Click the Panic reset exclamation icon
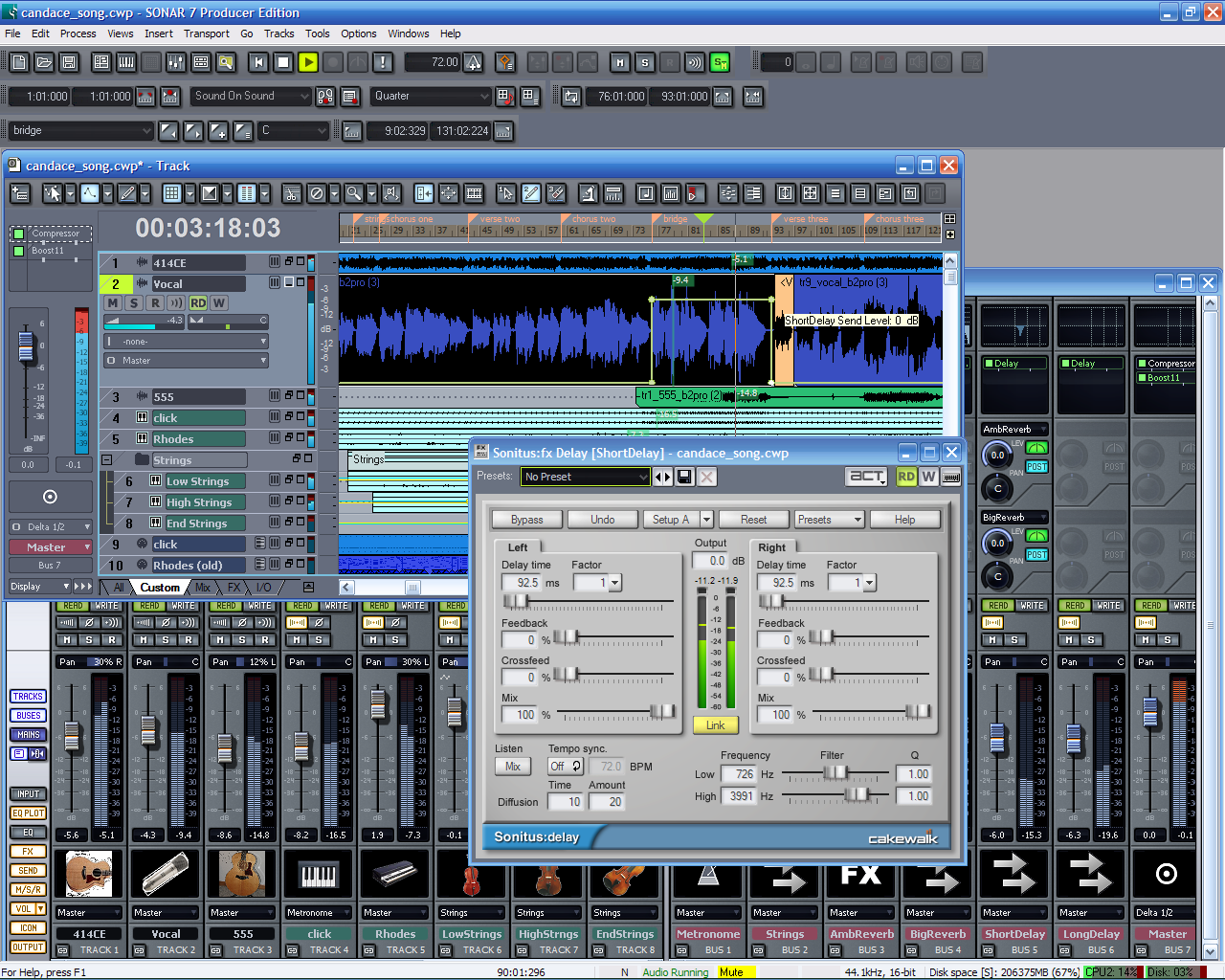This screenshot has width=1225, height=980. coord(383,62)
